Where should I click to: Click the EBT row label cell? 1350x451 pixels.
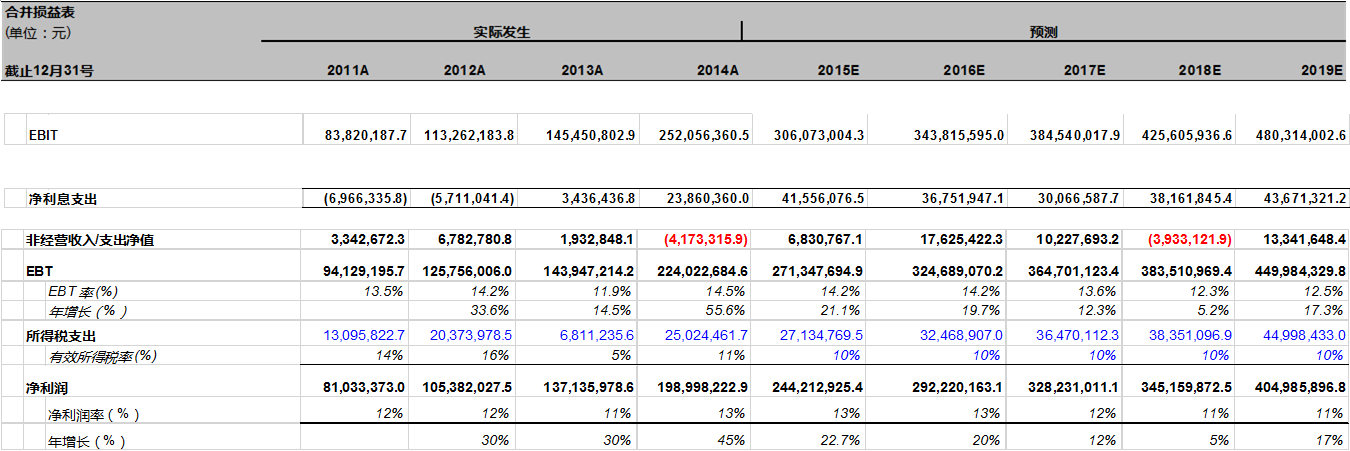point(40,271)
